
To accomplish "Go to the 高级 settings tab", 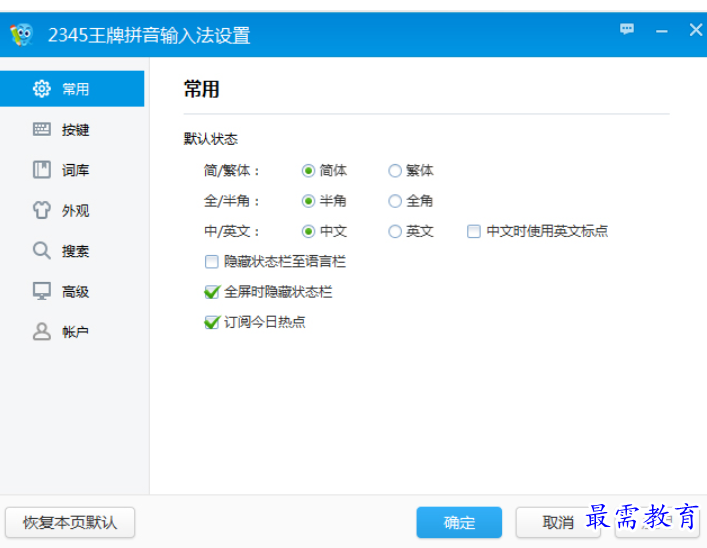I will pyautogui.click(x=72, y=291).
